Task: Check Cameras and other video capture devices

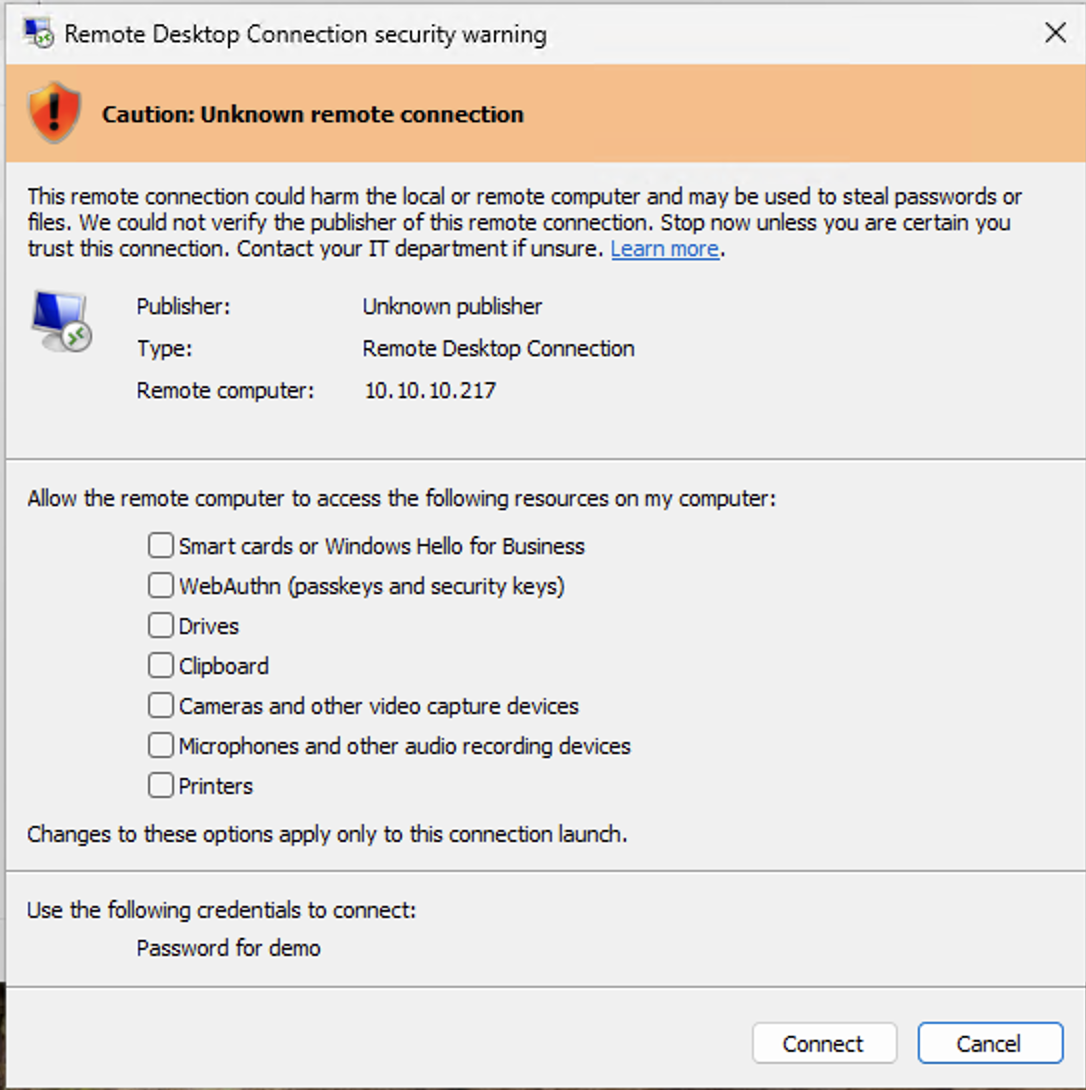Action: 161,706
